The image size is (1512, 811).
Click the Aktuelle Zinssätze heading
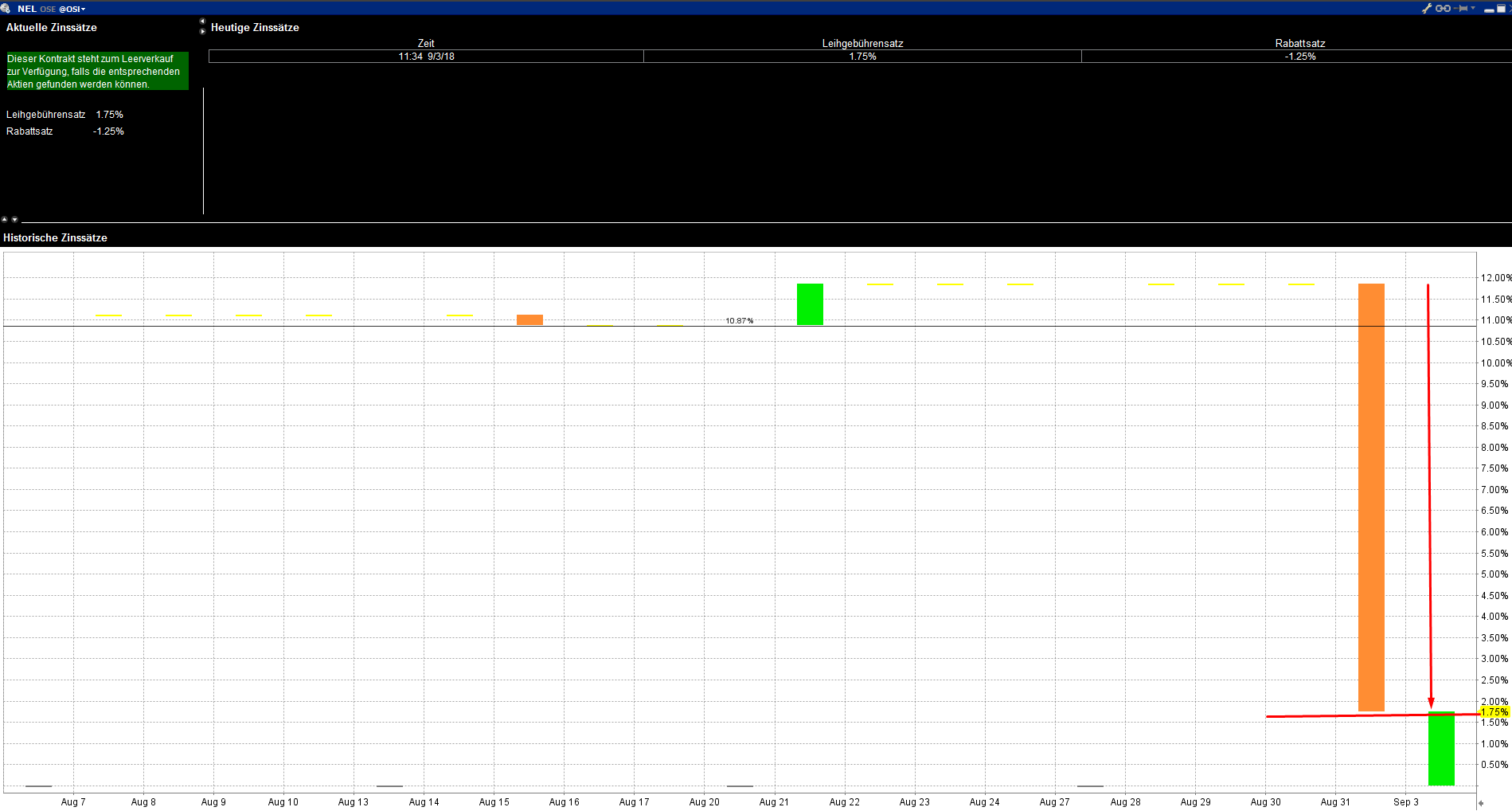coord(52,27)
